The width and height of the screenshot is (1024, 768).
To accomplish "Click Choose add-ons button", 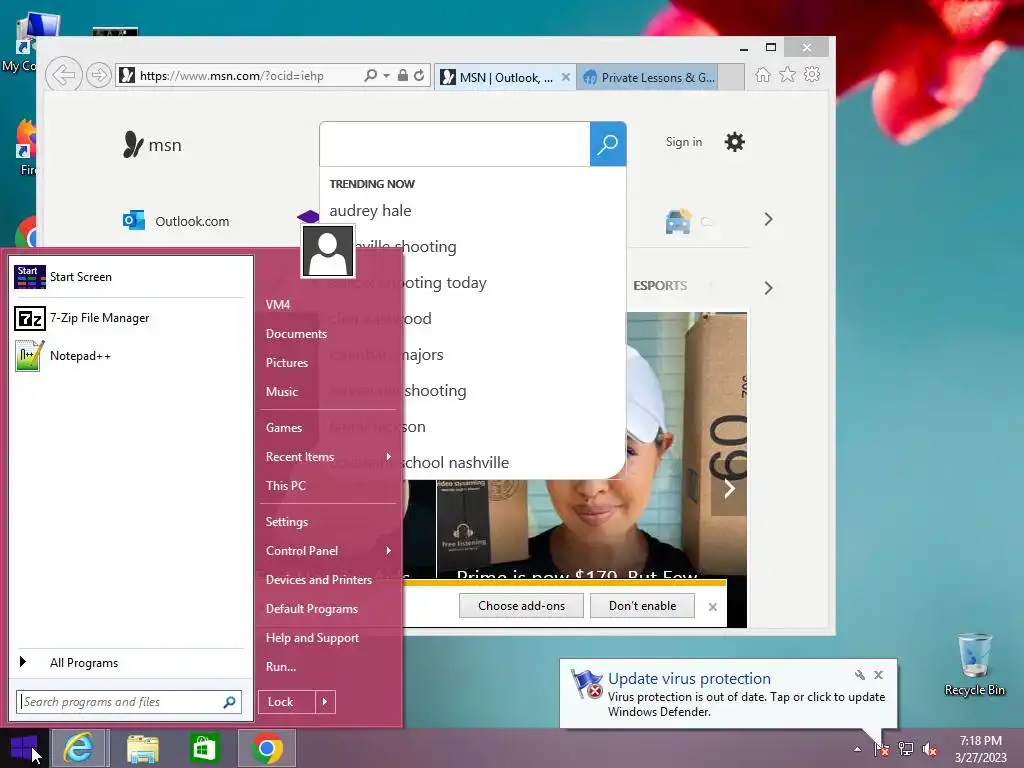I will coord(521,605).
